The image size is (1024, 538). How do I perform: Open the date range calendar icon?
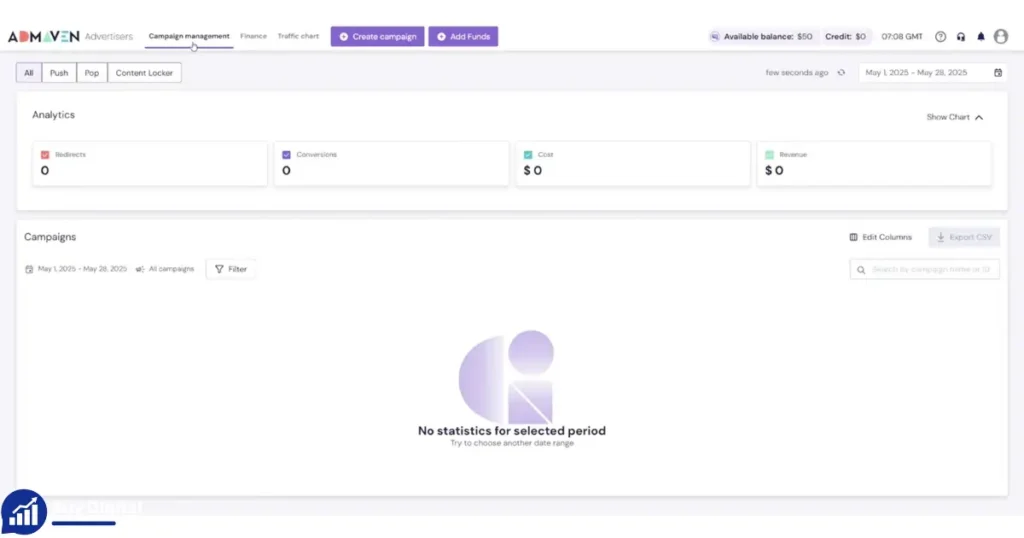coord(998,72)
